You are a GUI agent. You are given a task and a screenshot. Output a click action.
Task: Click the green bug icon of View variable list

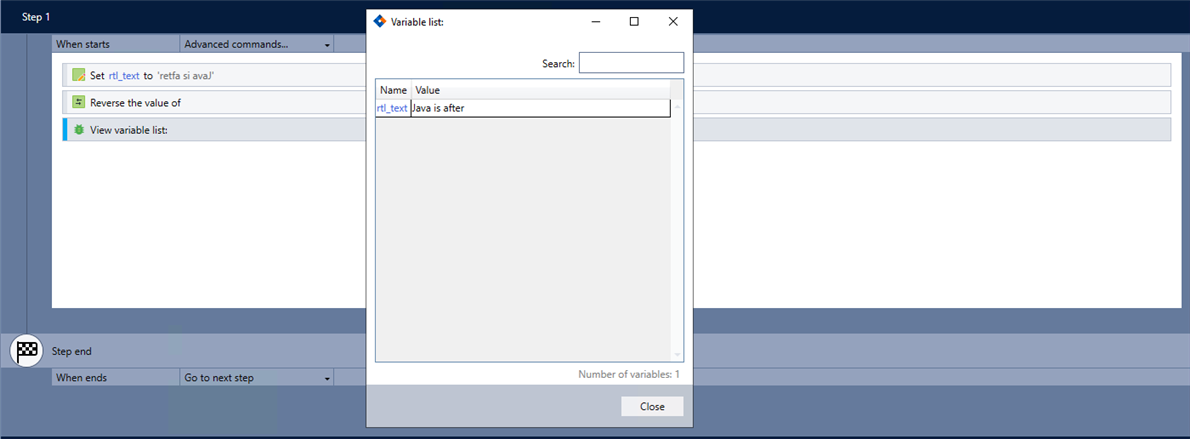(78, 130)
